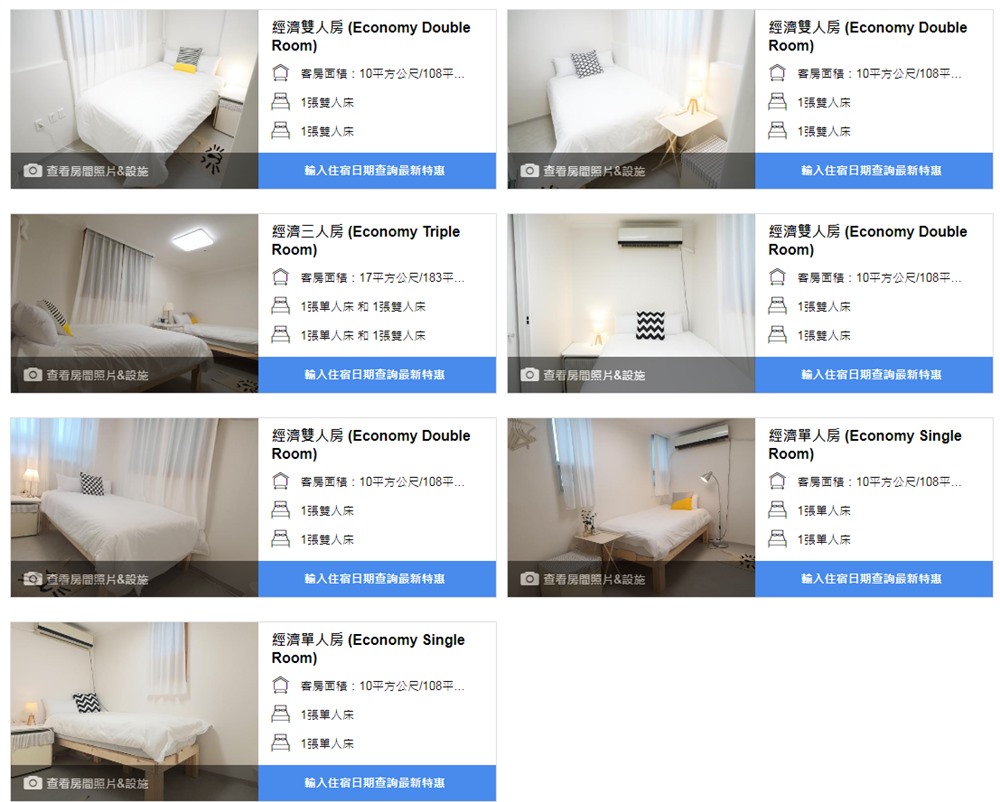Viewport: 1000px width, 802px height.
Task: Click camera icon on zigzag-pillow double room photo
Action: pos(529,375)
